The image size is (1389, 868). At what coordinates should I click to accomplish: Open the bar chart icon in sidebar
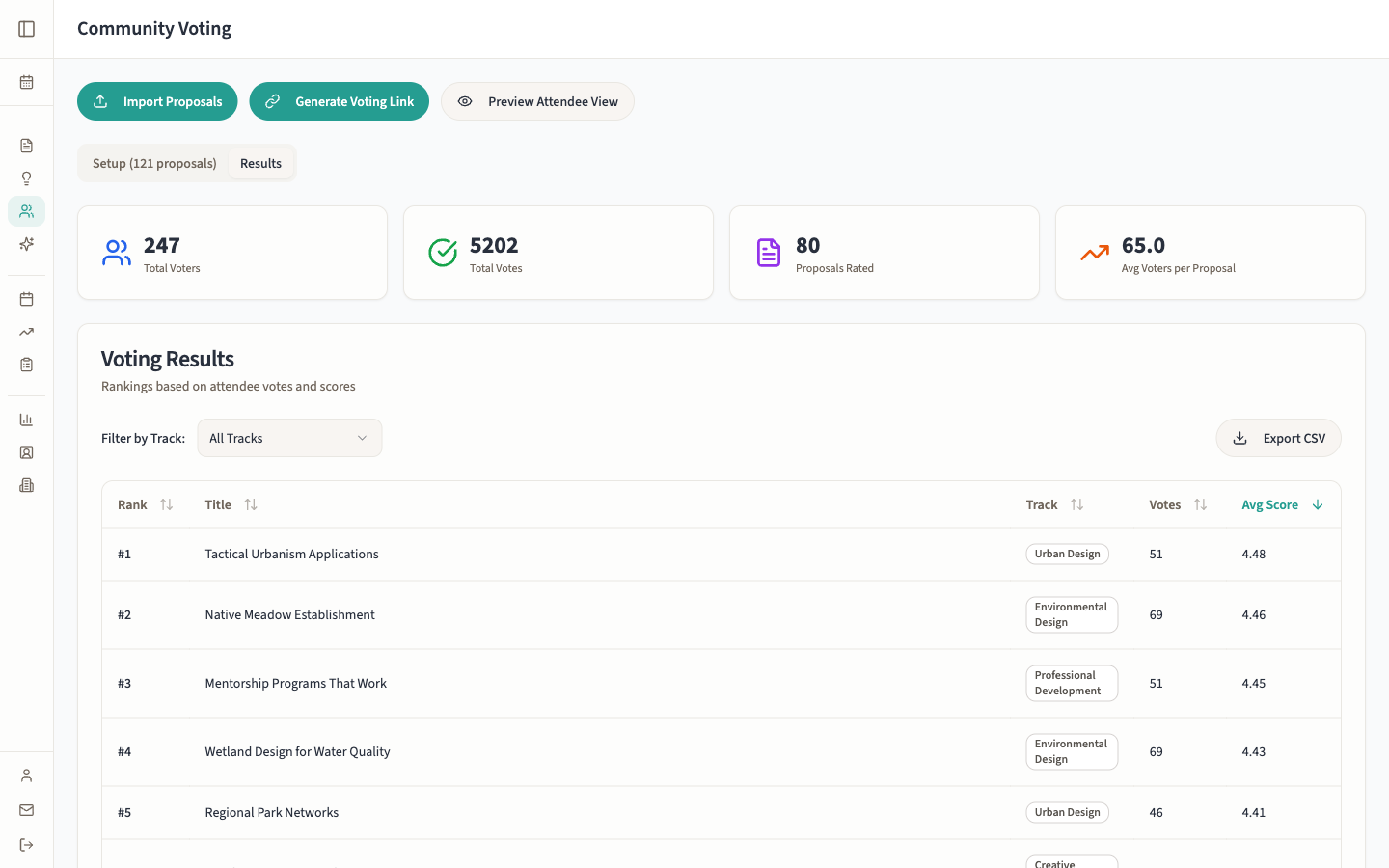tap(27, 420)
